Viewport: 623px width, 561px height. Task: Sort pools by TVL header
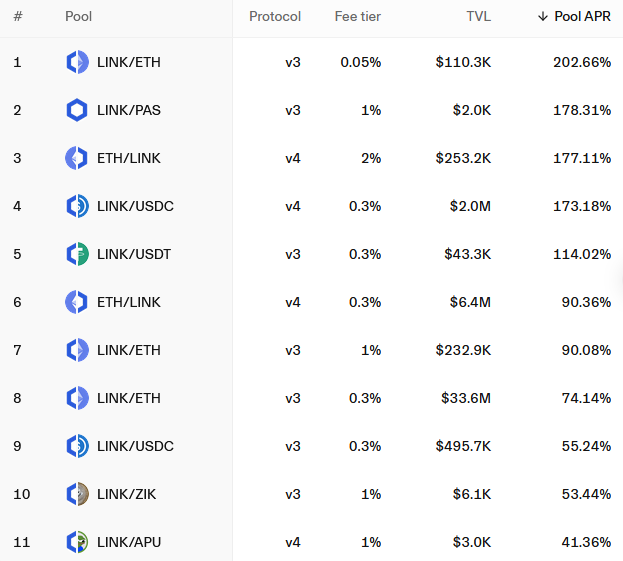(478, 17)
